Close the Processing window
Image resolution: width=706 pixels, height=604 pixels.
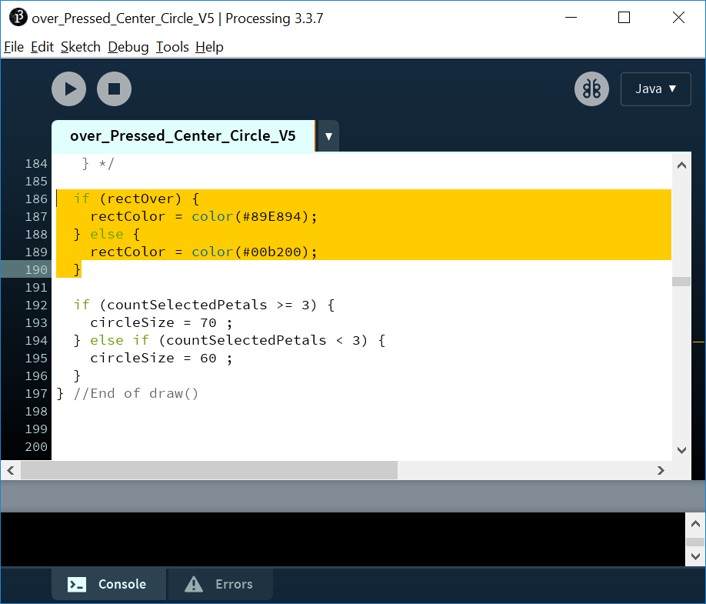[679, 18]
